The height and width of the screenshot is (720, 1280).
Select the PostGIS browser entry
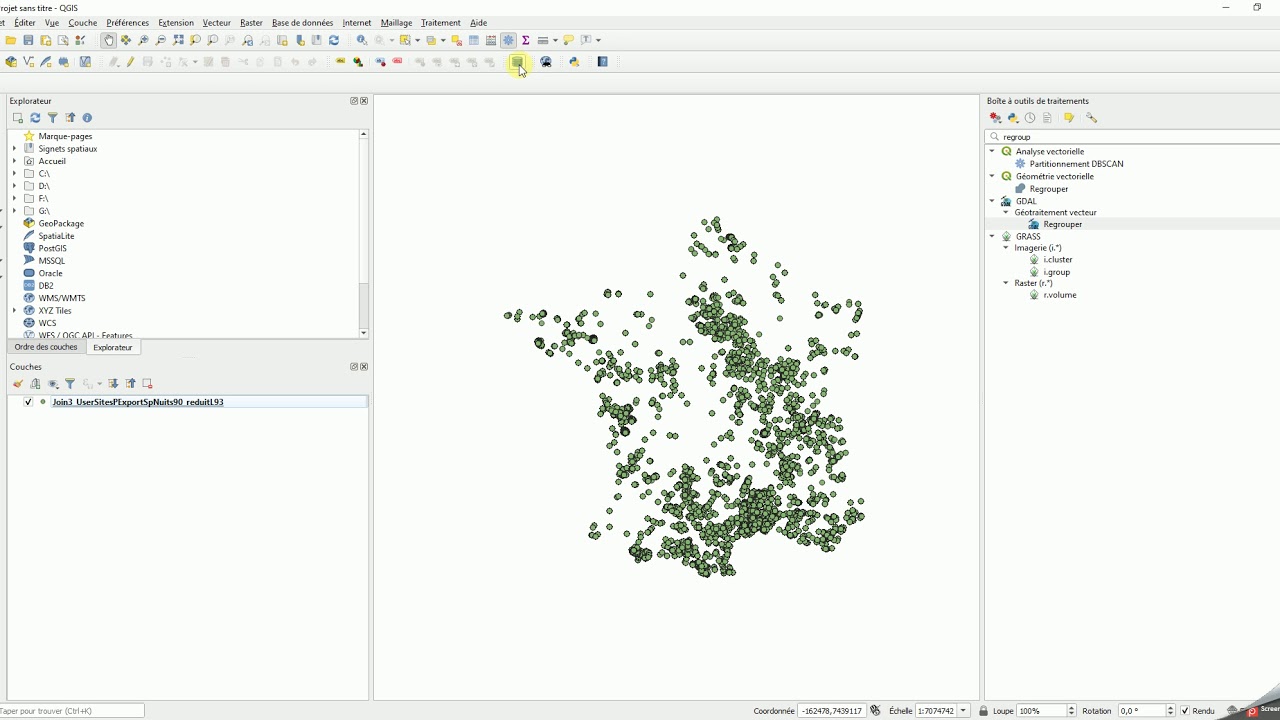(52, 248)
